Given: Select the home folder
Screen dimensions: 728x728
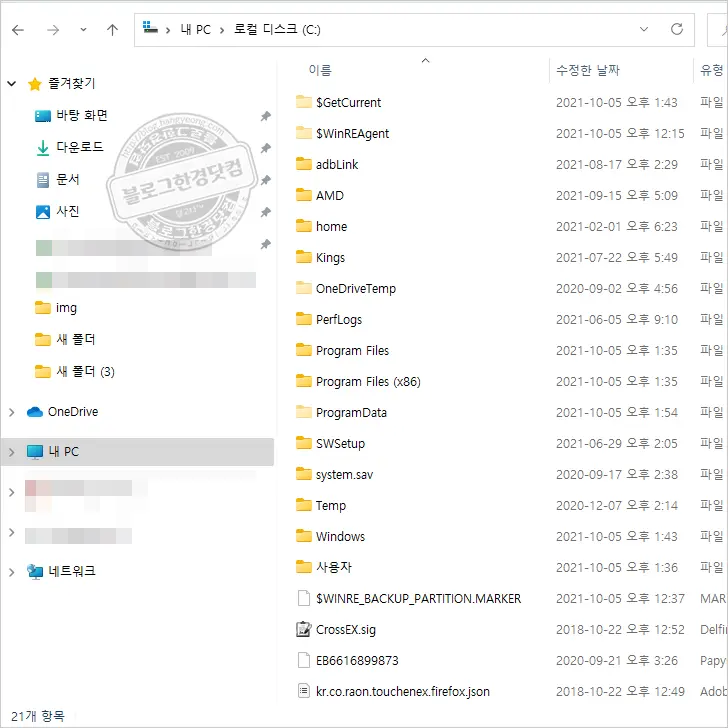Looking at the screenshot, I should click(x=321, y=227).
